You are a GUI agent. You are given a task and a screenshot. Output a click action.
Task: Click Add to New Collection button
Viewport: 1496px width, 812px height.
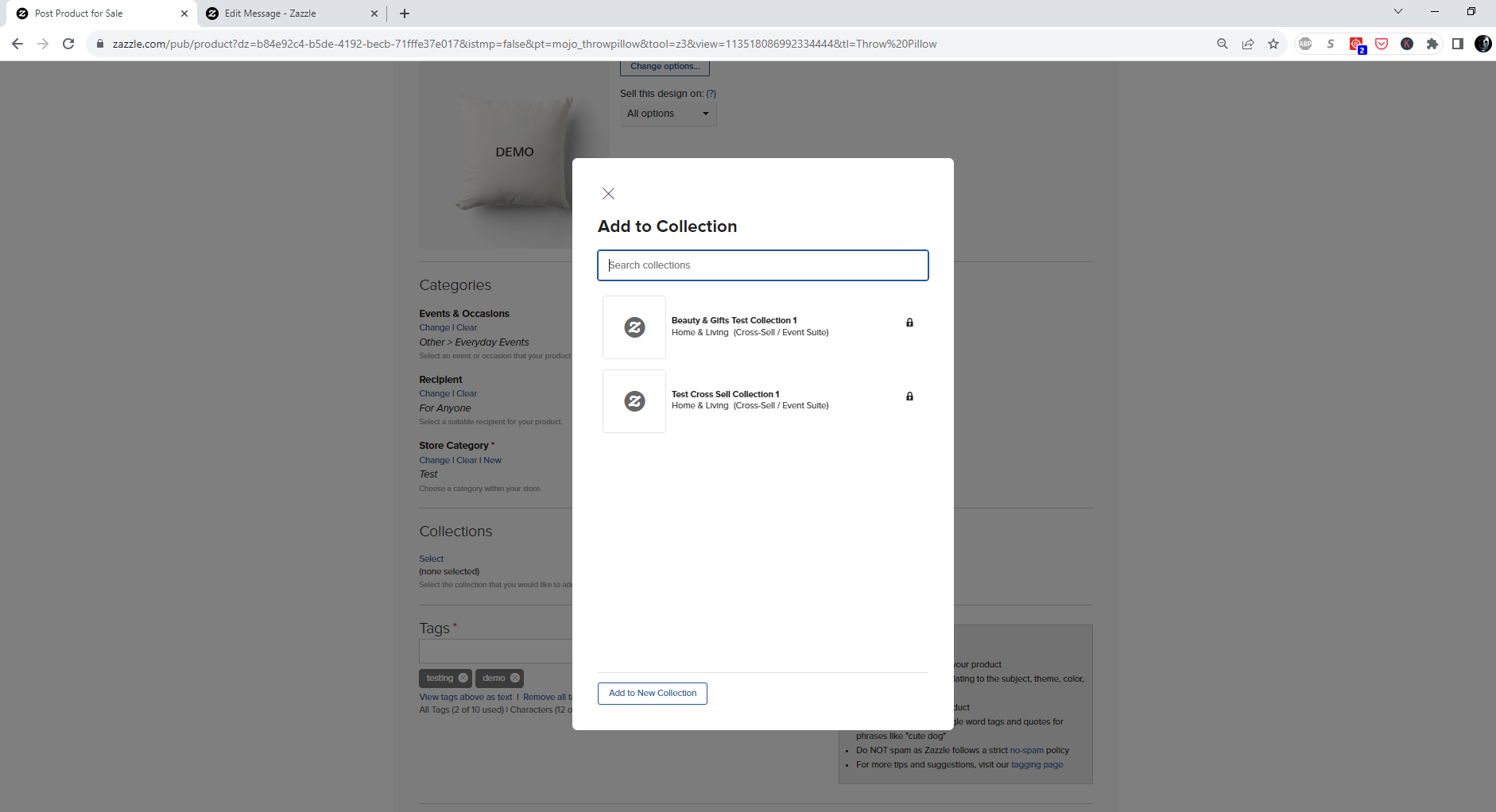(653, 694)
